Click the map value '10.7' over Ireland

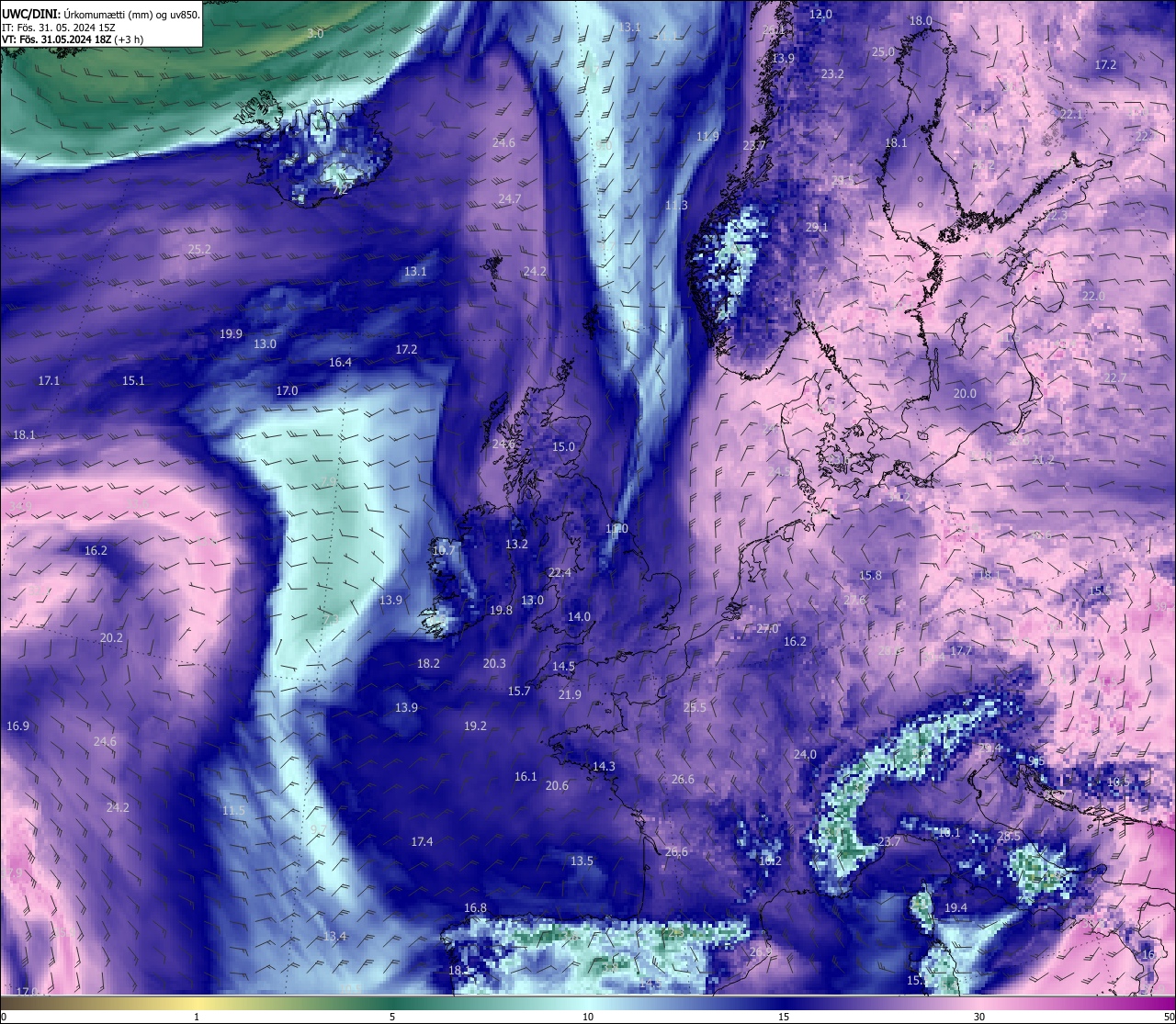[444, 550]
